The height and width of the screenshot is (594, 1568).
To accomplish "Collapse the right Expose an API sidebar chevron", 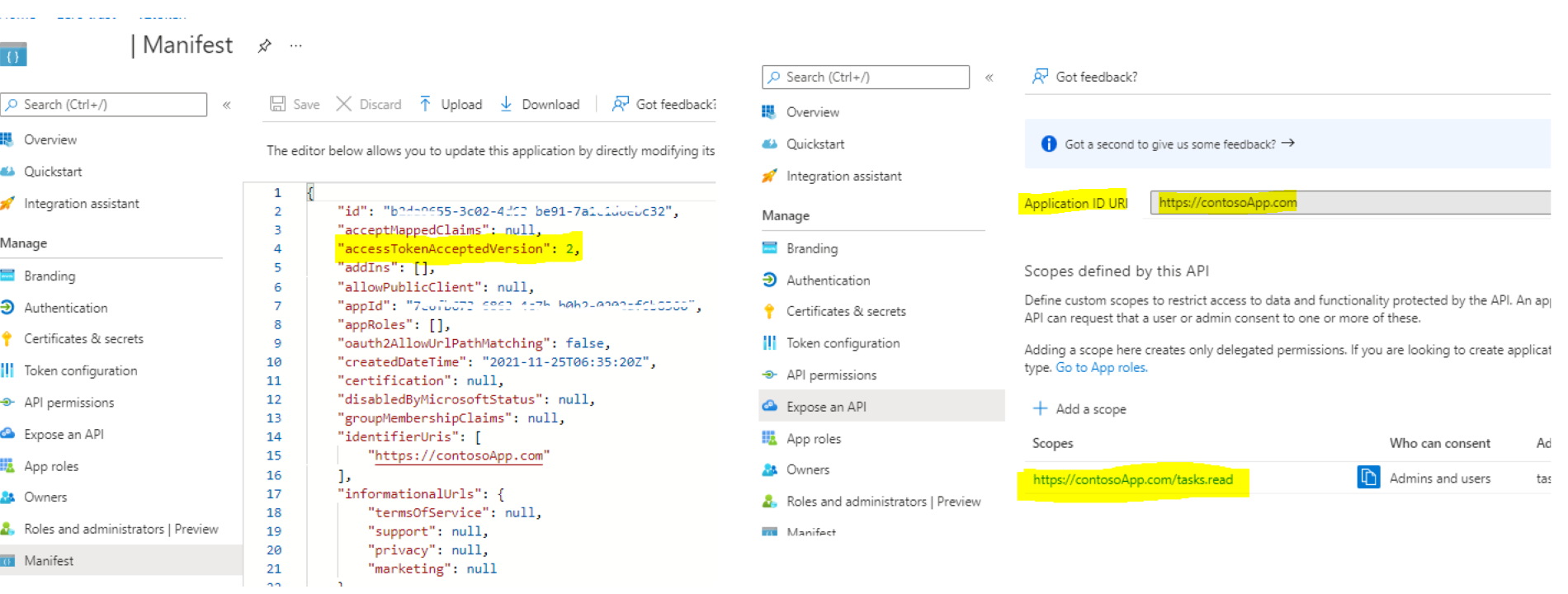I will coord(989,78).
